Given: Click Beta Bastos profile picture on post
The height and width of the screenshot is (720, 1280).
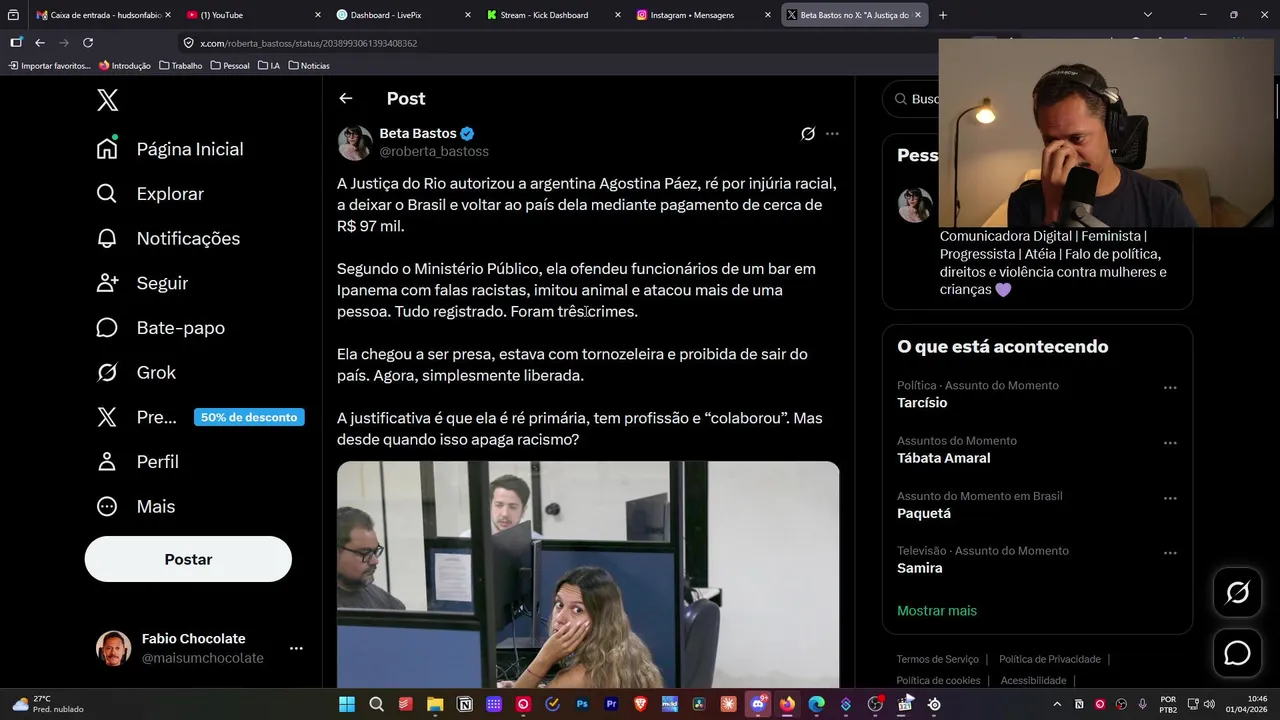Looking at the screenshot, I should click(355, 143).
